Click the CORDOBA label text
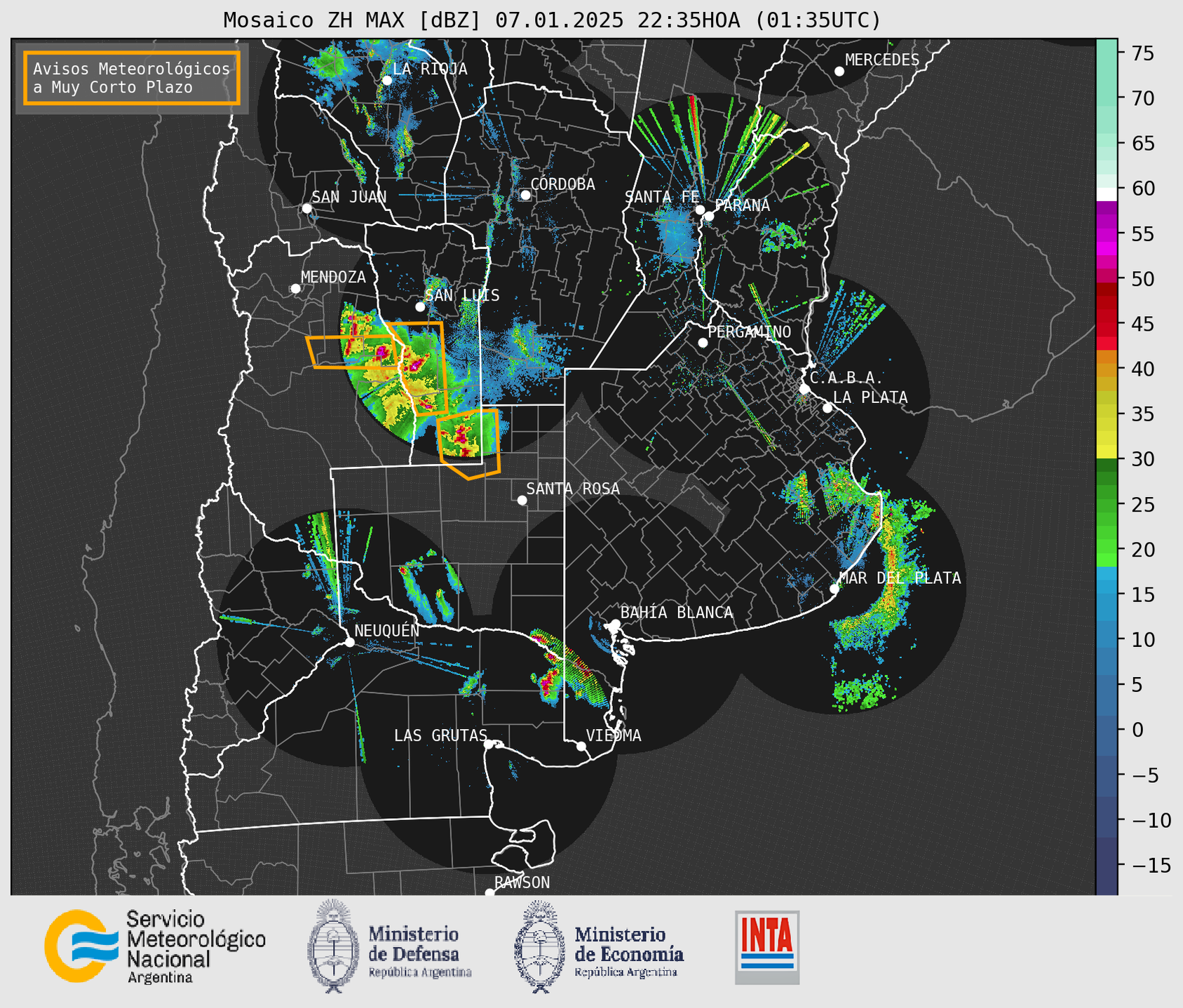This screenshot has height=1008, width=1183. [563, 184]
